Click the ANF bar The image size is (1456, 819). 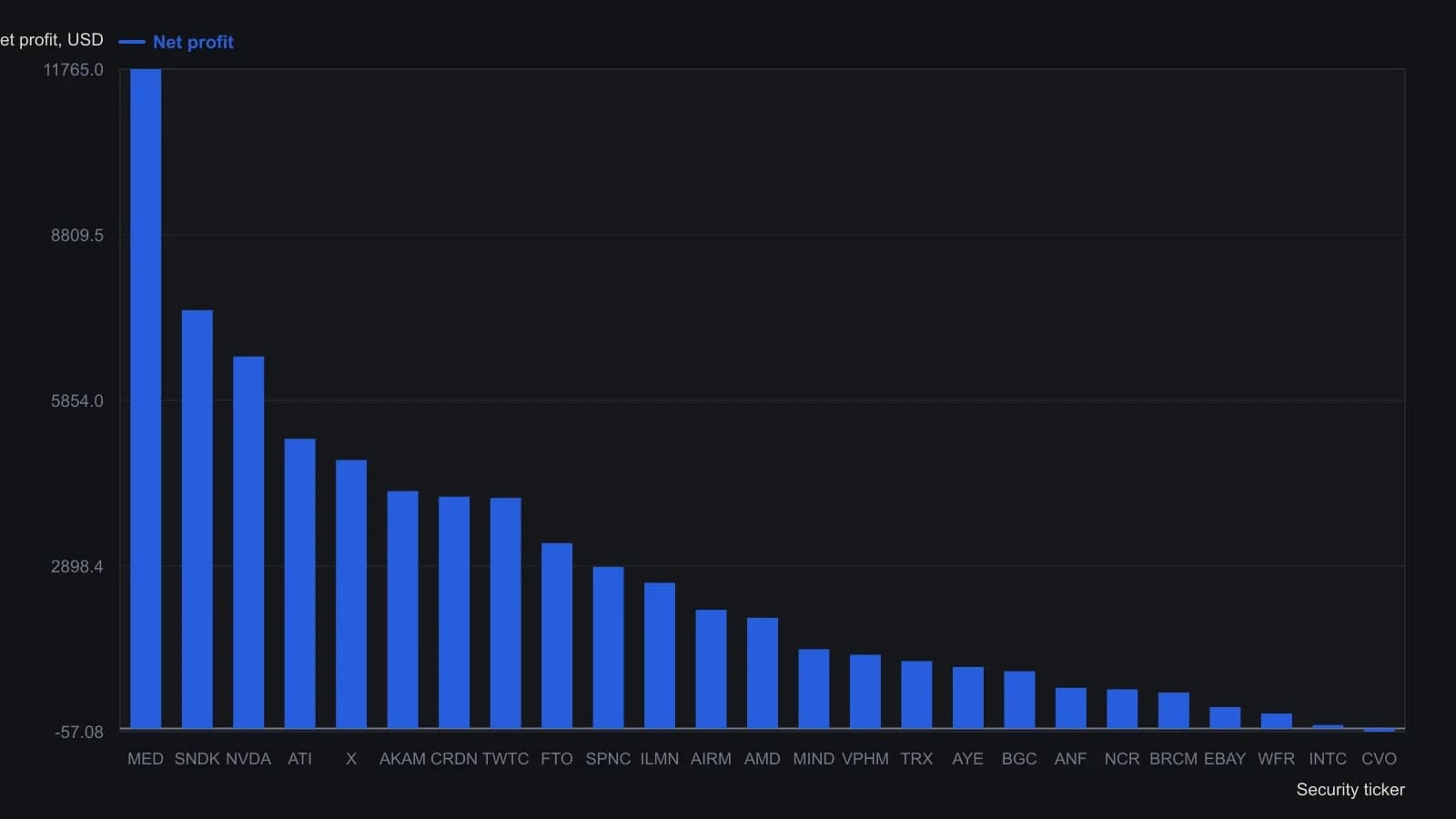click(1071, 708)
